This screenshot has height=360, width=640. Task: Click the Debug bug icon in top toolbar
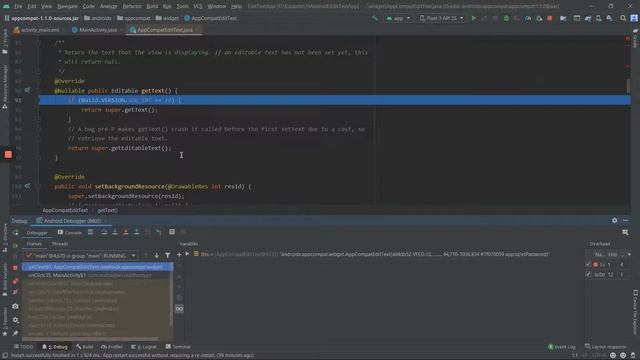(x=506, y=18)
